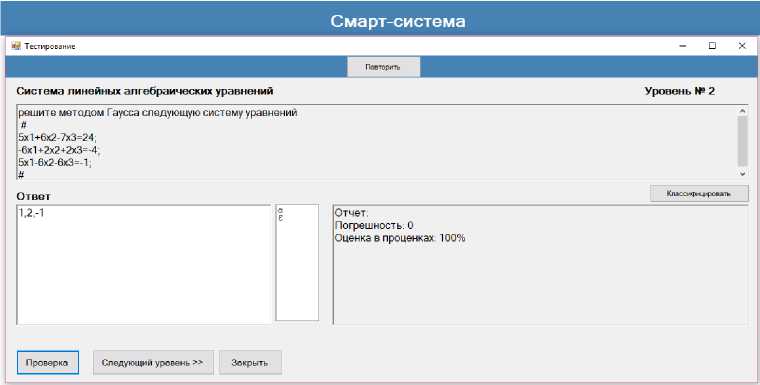Click inside the Отчет report area
The image size is (760, 385).
click(x=540, y=265)
